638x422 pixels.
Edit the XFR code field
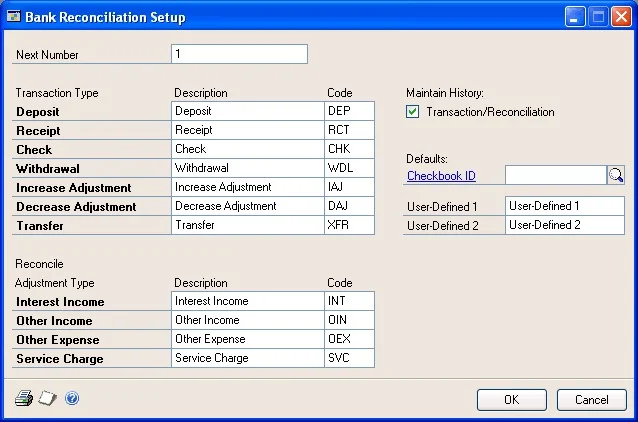[x=349, y=225]
